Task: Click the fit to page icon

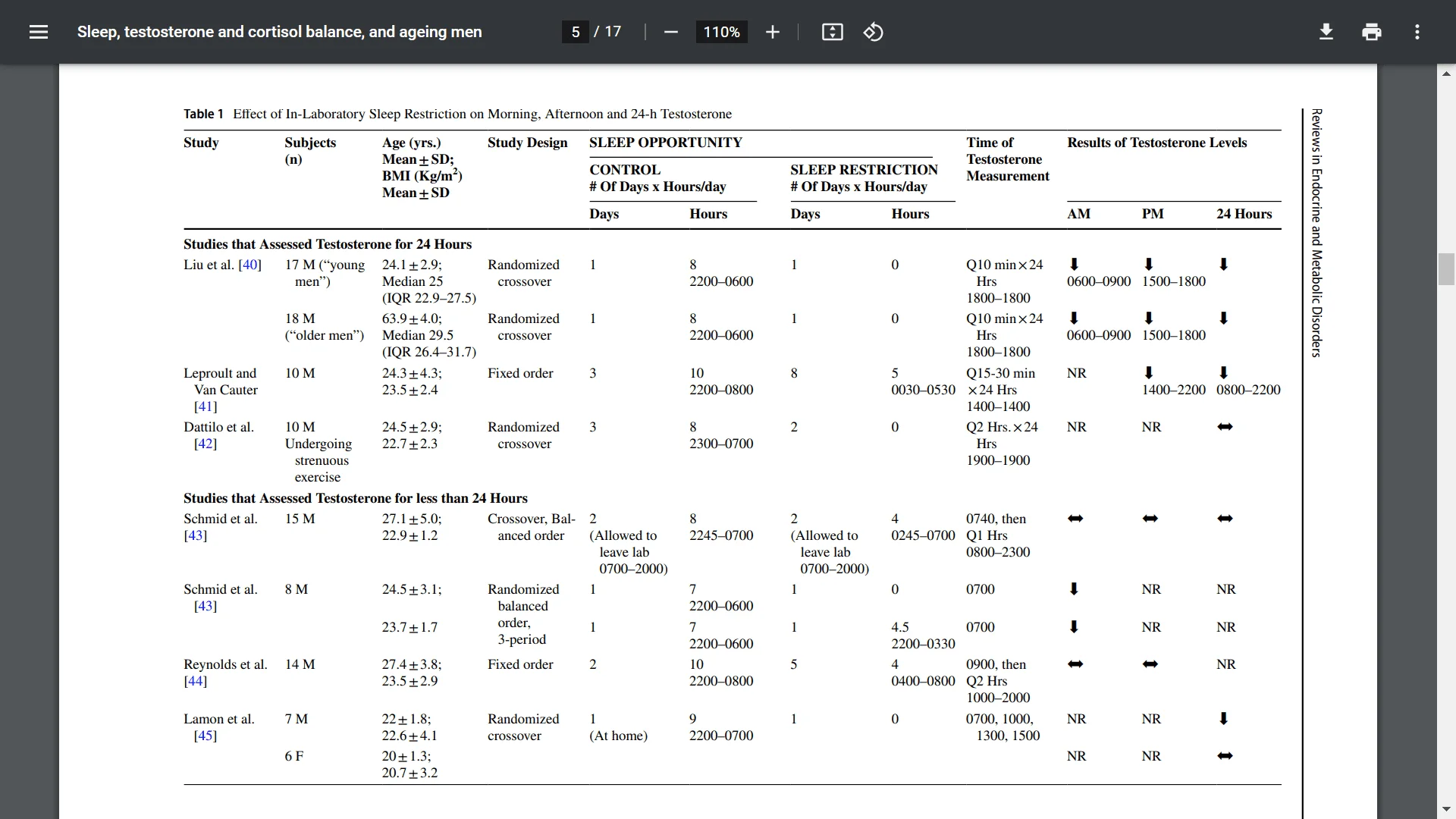Action: [x=832, y=32]
